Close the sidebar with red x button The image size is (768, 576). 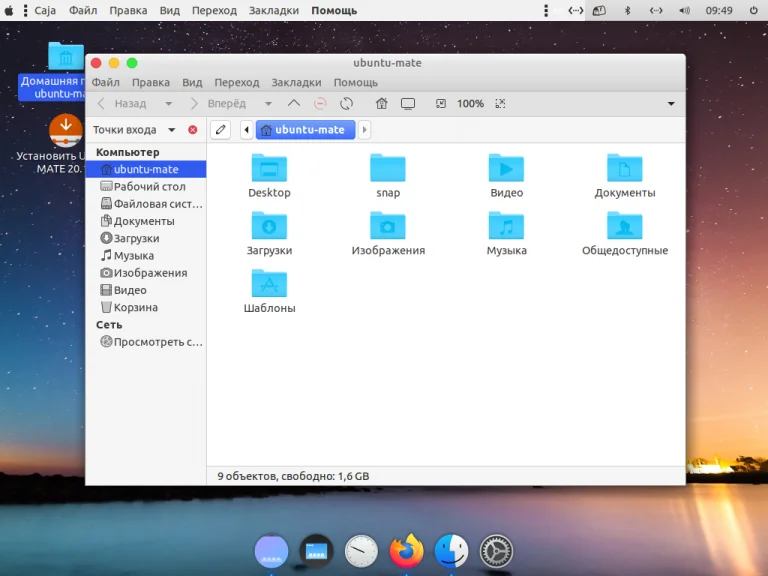pyautogui.click(x=193, y=130)
